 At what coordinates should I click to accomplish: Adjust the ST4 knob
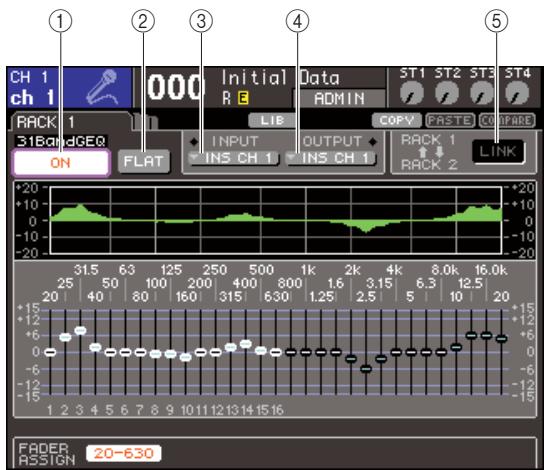point(517,94)
